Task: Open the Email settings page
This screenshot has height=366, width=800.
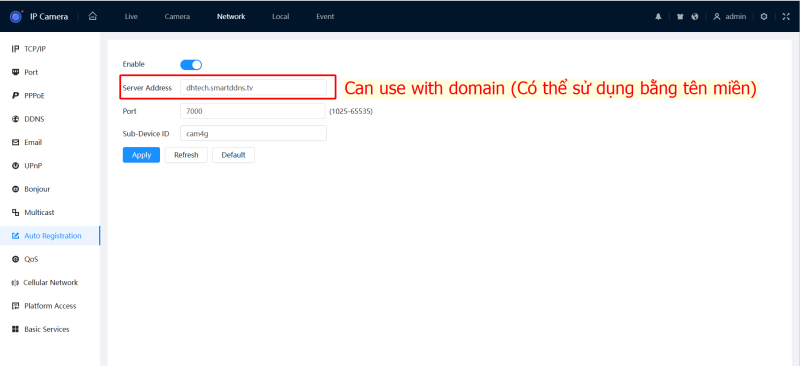Action: 50,142
